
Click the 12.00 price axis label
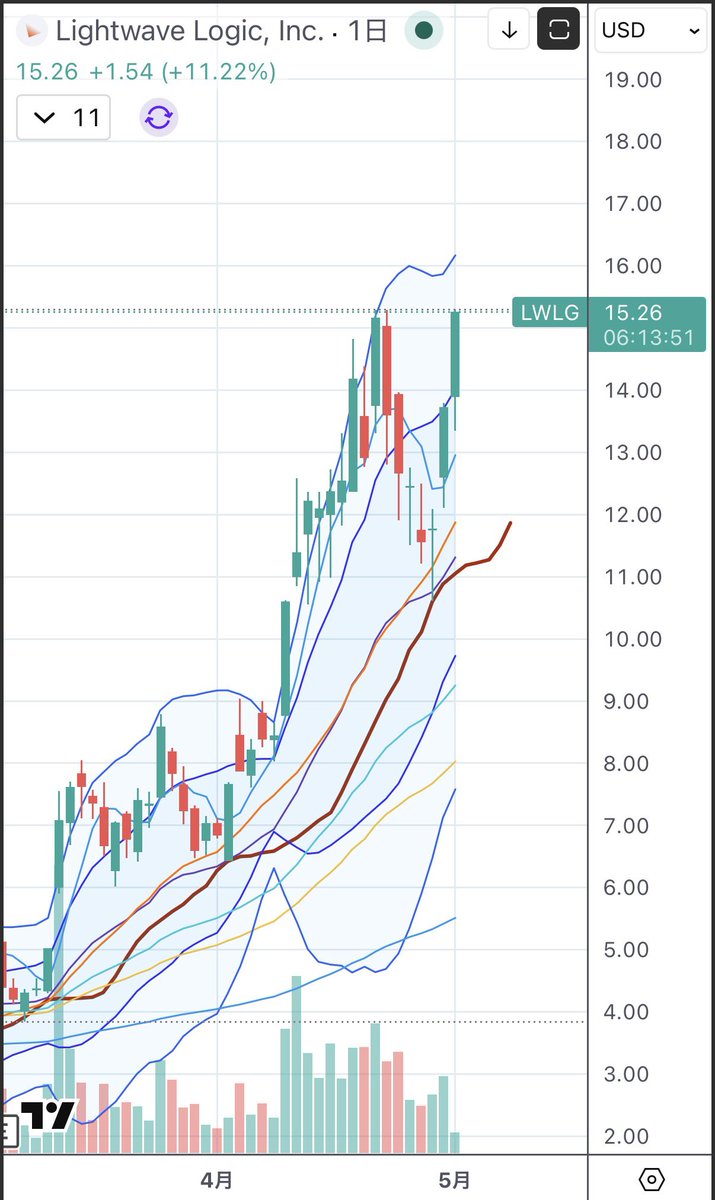(634, 515)
